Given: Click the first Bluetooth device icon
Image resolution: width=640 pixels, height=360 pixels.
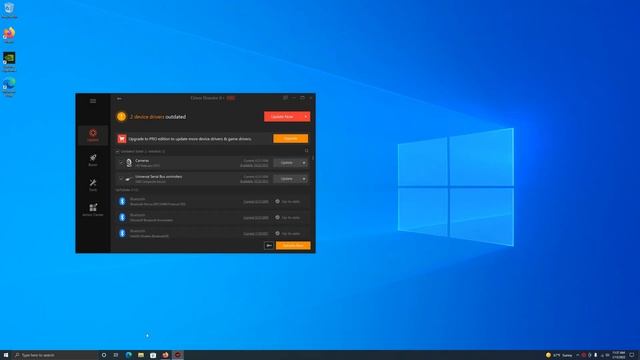Looking at the screenshot, I should click(x=122, y=201).
